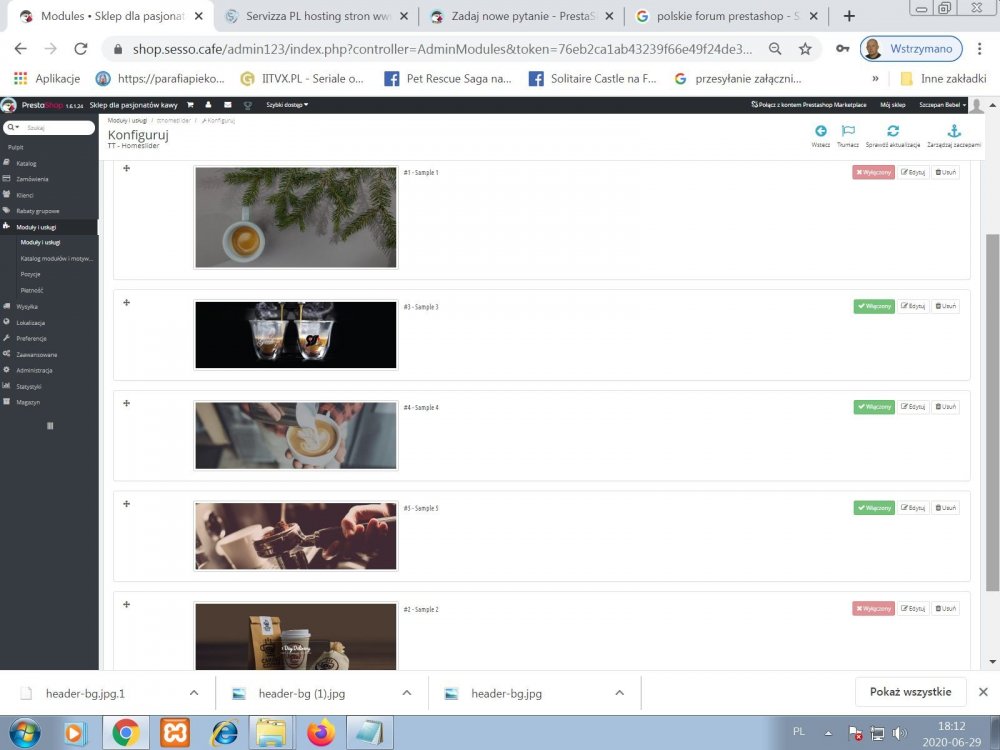Toggle Włączony status for Sample 3
The height and width of the screenshot is (750, 1000).
pyautogui.click(x=874, y=306)
